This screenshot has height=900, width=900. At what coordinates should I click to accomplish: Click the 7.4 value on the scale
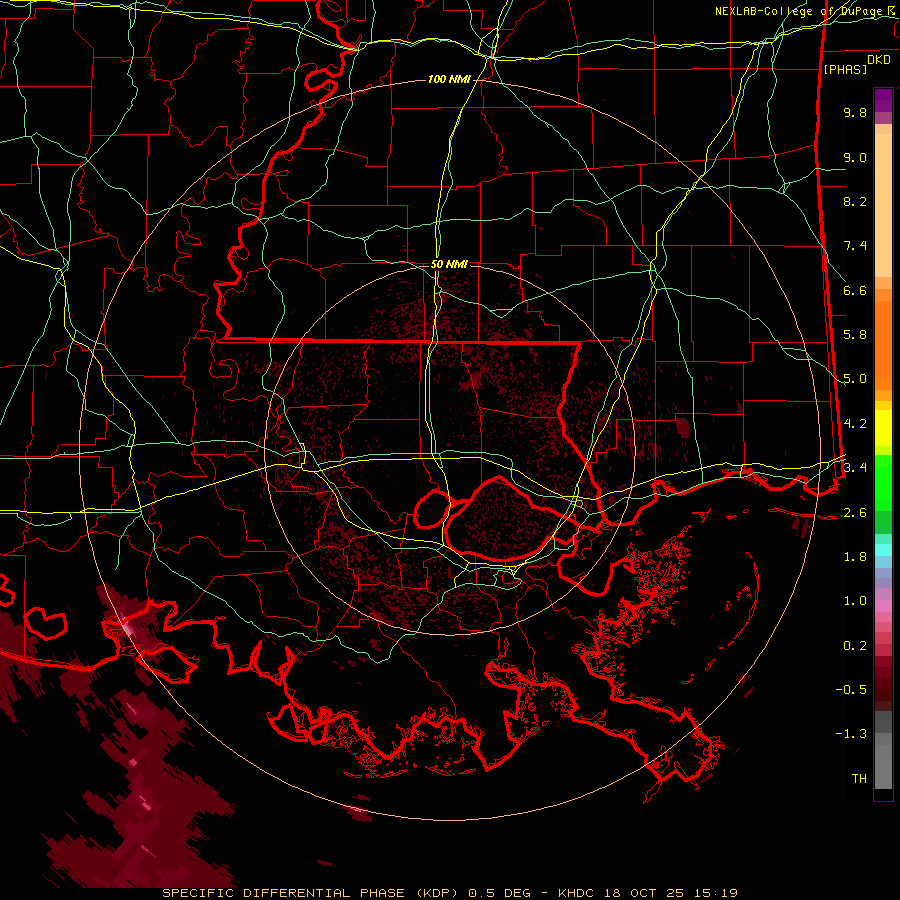point(855,246)
